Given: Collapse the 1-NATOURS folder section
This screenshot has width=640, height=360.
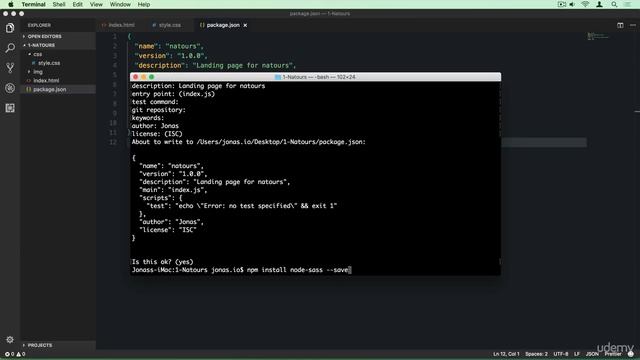Looking at the screenshot, I should 41,45.
